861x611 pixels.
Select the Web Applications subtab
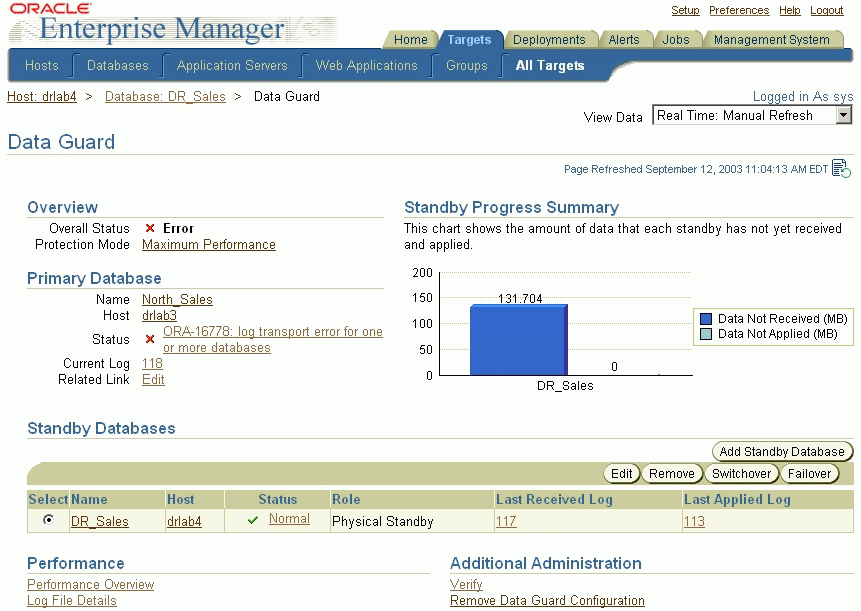coord(366,65)
